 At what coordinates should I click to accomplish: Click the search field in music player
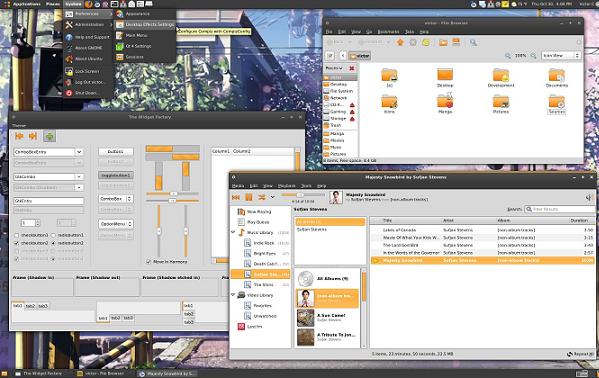[560, 209]
